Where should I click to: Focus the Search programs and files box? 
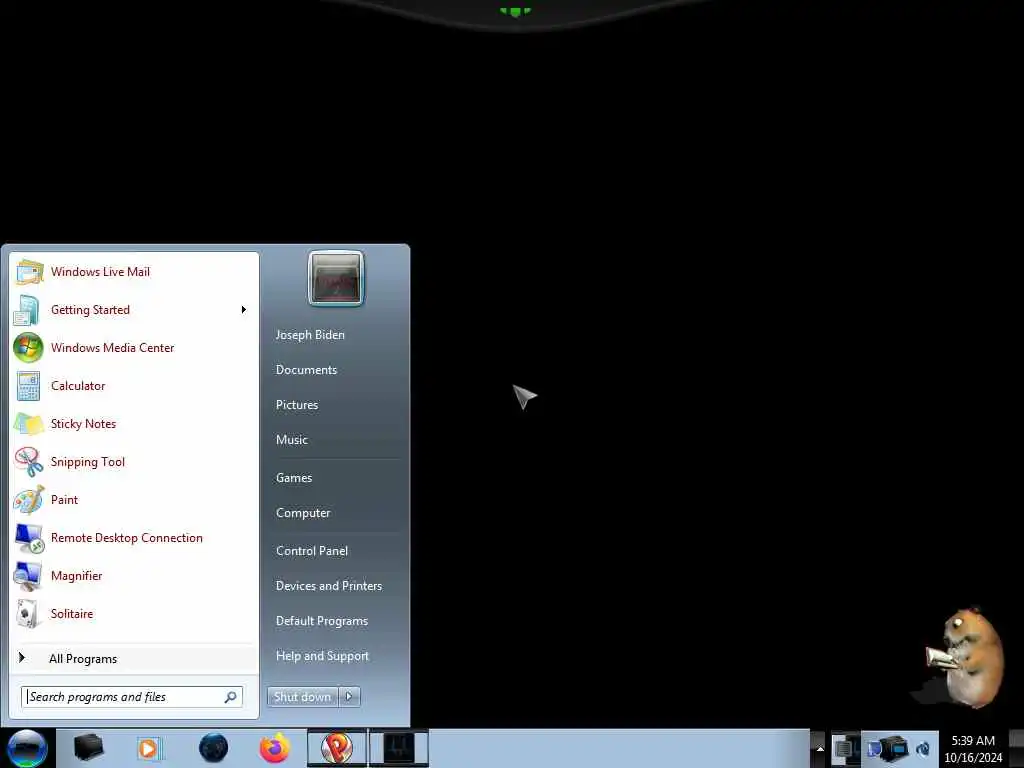132,697
